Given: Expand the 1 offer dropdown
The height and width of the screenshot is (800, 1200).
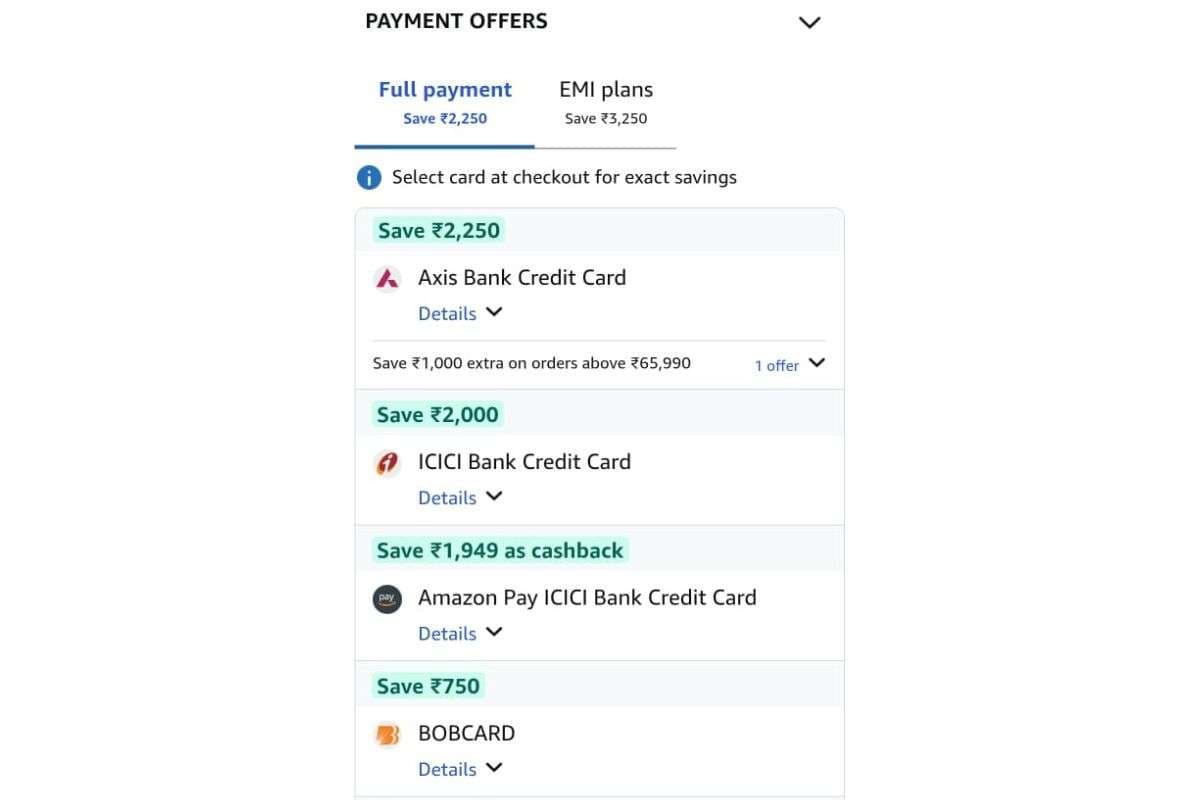Looking at the screenshot, I should (789, 364).
